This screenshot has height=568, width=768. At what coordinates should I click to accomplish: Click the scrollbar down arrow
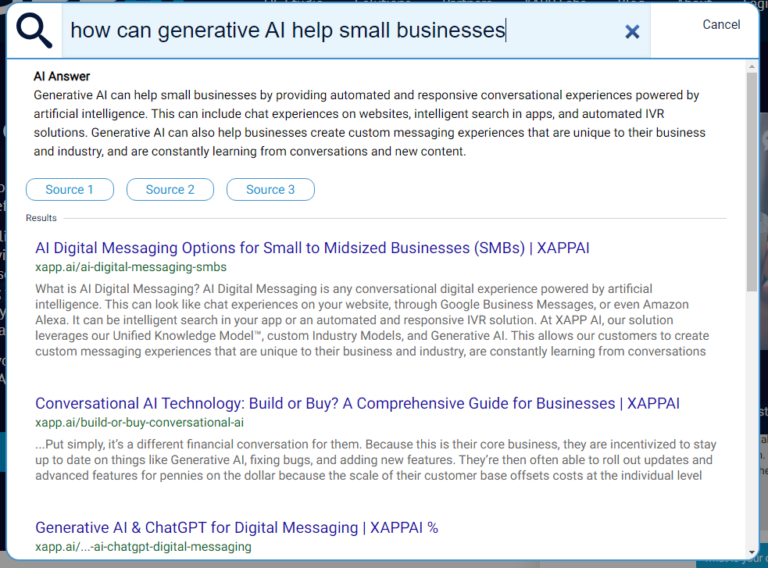click(x=752, y=551)
